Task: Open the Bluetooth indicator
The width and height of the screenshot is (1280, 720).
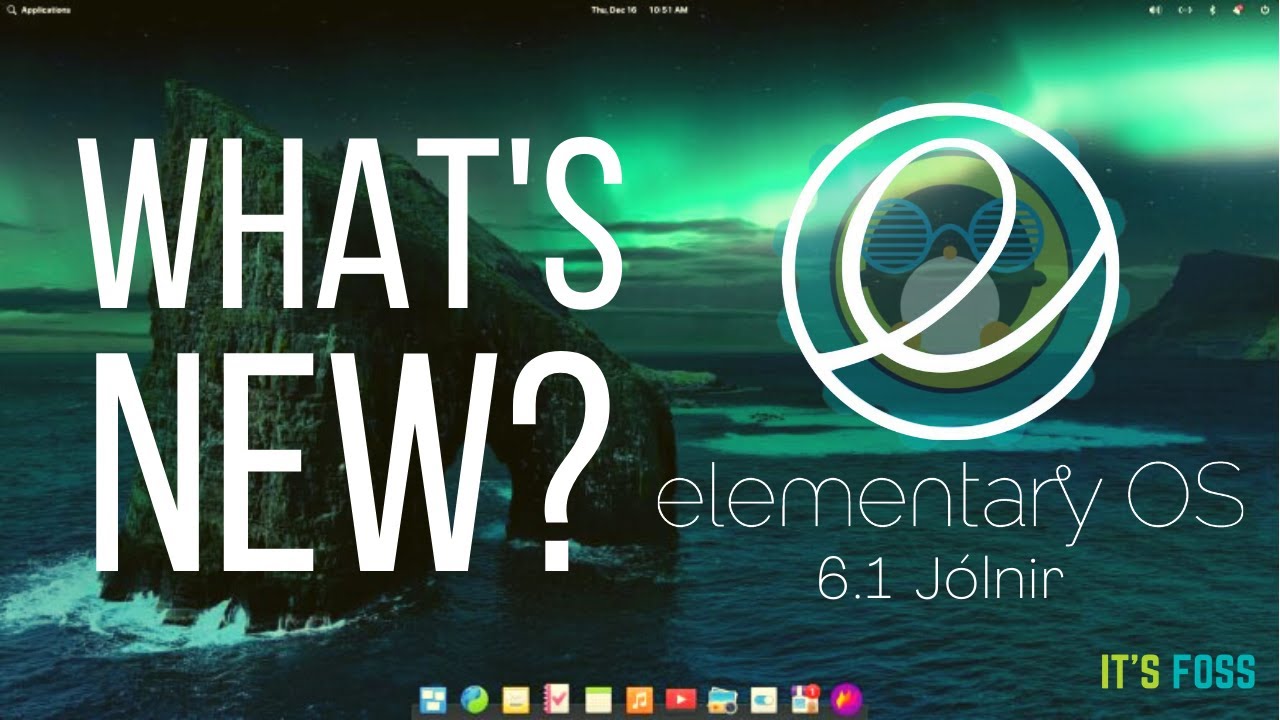Action: [1213, 9]
